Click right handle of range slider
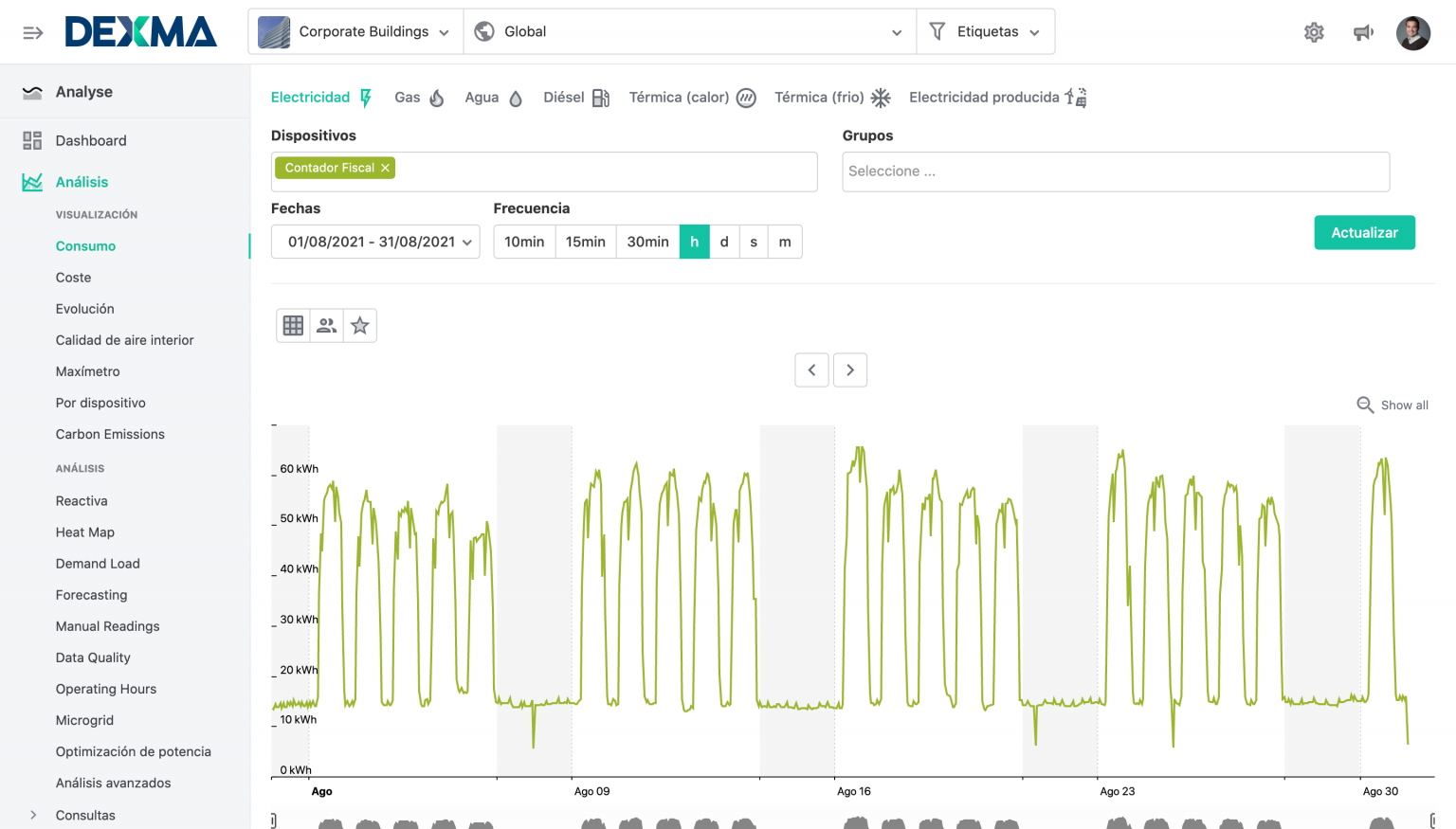 pyautogui.click(x=1432, y=820)
